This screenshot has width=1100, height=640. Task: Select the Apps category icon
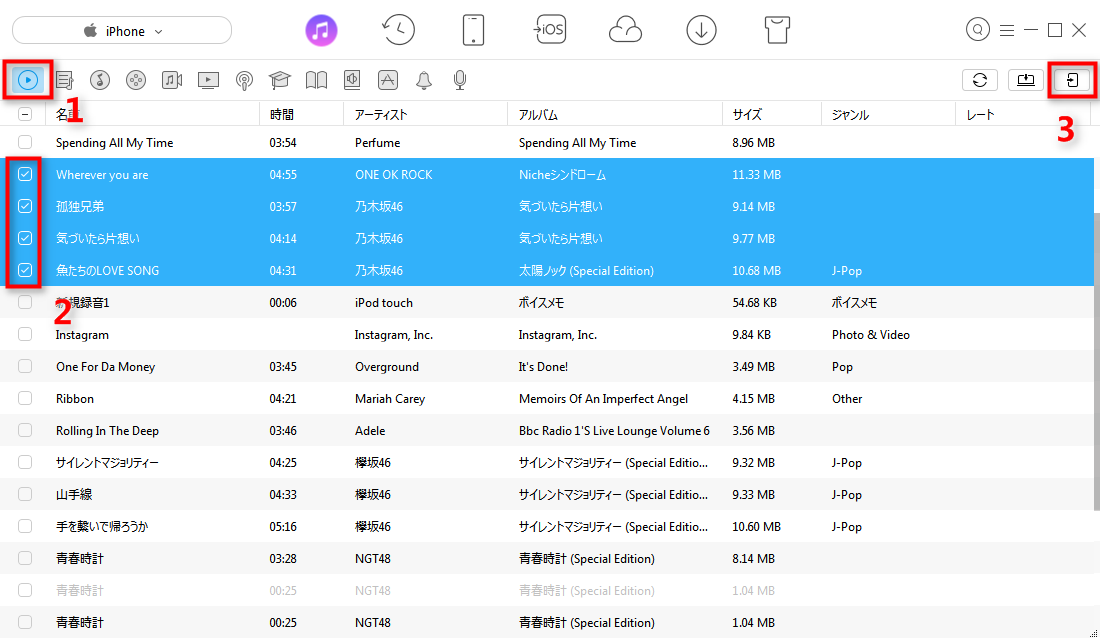pos(388,80)
